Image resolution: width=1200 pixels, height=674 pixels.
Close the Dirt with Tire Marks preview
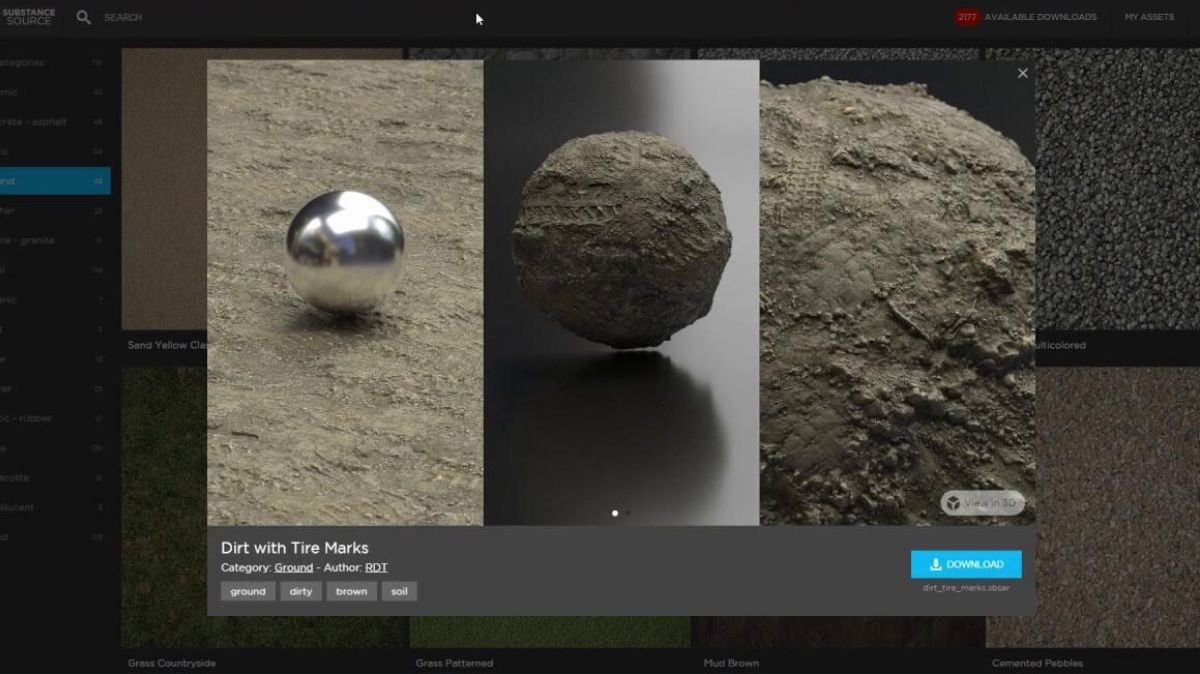click(x=1022, y=73)
